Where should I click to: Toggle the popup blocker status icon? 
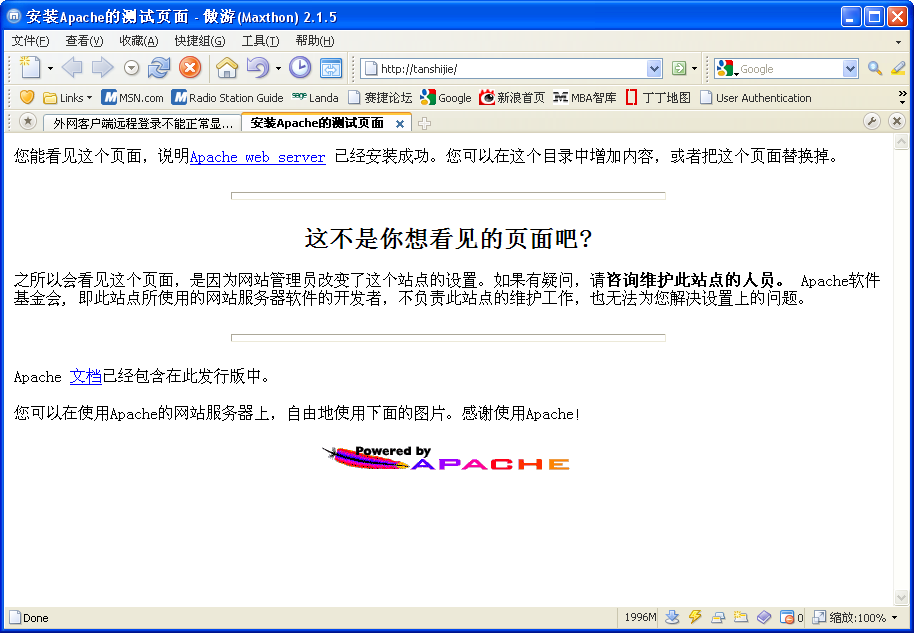pos(787,617)
